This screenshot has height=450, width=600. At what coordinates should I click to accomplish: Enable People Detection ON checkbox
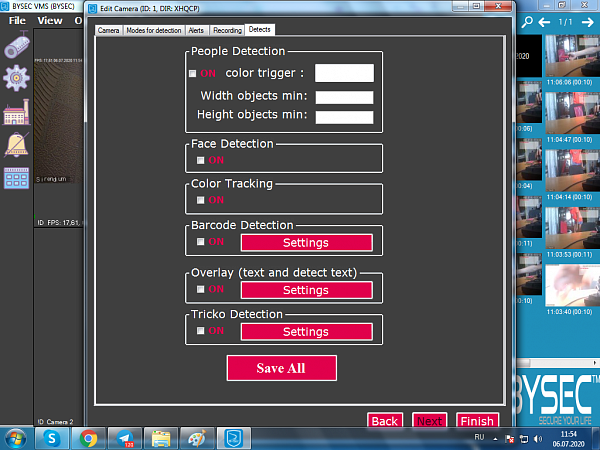193,73
